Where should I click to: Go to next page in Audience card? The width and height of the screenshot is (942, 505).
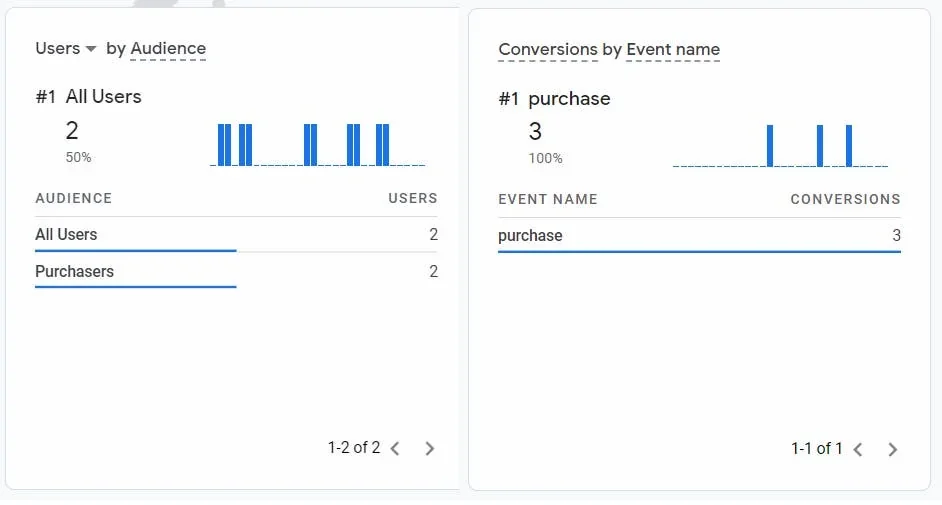point(430,449)
